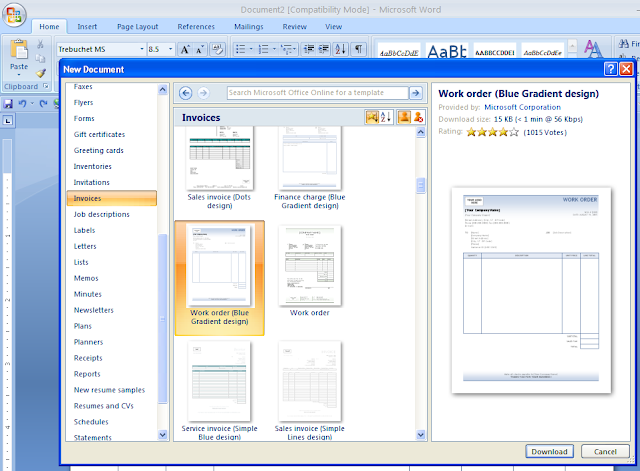This screenshot has height=471, width=640.
Task: Open the Paste options dropdown arrow
Action: (19, 75)
